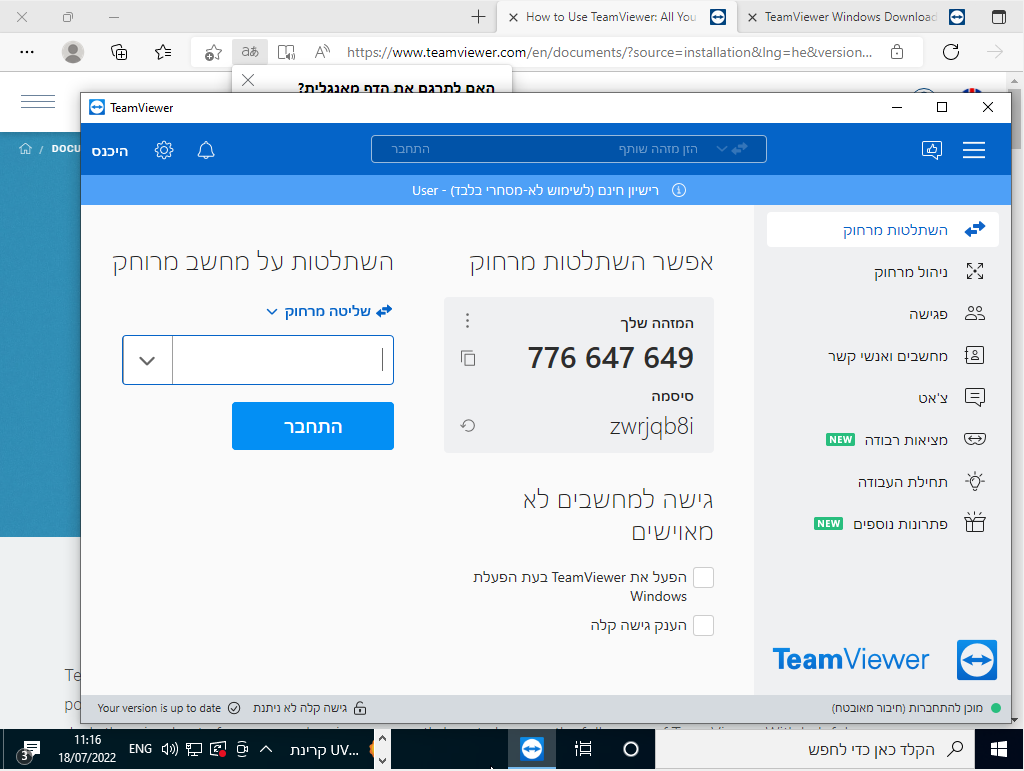This screenshot has height=771, width=1024.
Task: Click the info icon in license banner
Action: (x=679, y=190)
